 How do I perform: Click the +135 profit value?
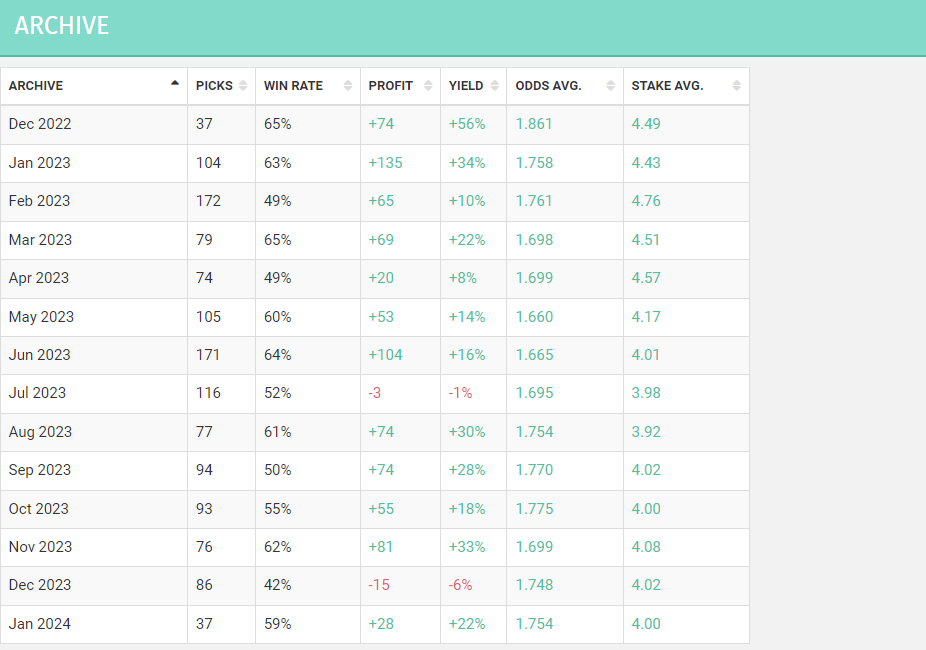(386, 163)
